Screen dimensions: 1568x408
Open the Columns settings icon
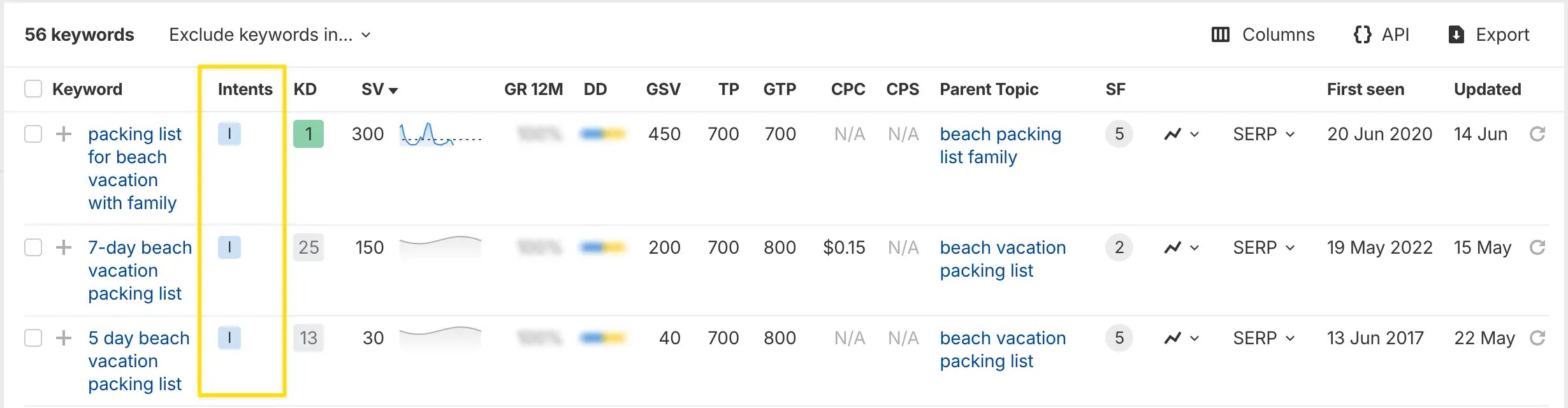1220,34
